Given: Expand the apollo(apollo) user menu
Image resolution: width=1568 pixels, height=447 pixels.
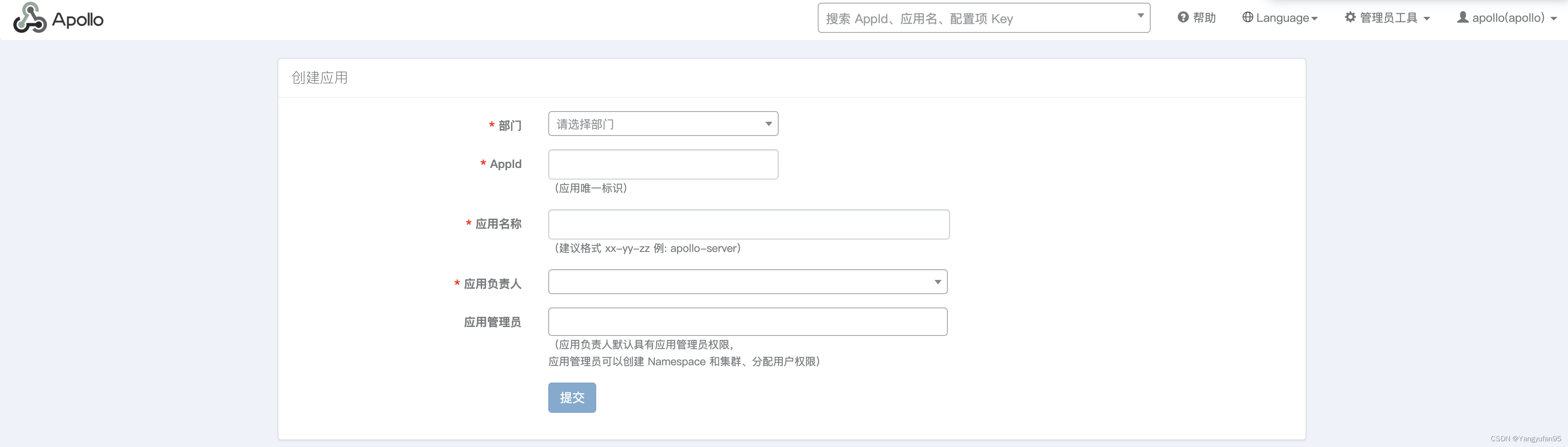Looking at the screenshot, I should coord(1507,17).
